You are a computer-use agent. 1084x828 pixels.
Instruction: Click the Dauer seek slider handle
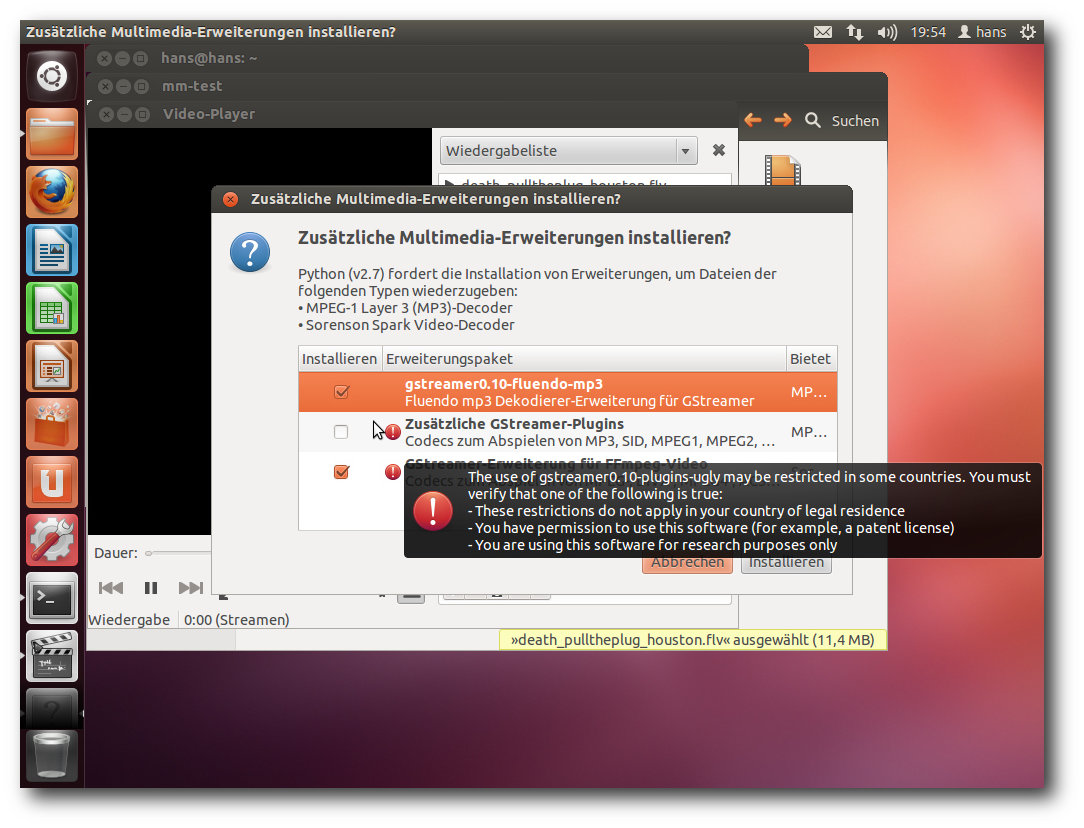tap(149, 553)
